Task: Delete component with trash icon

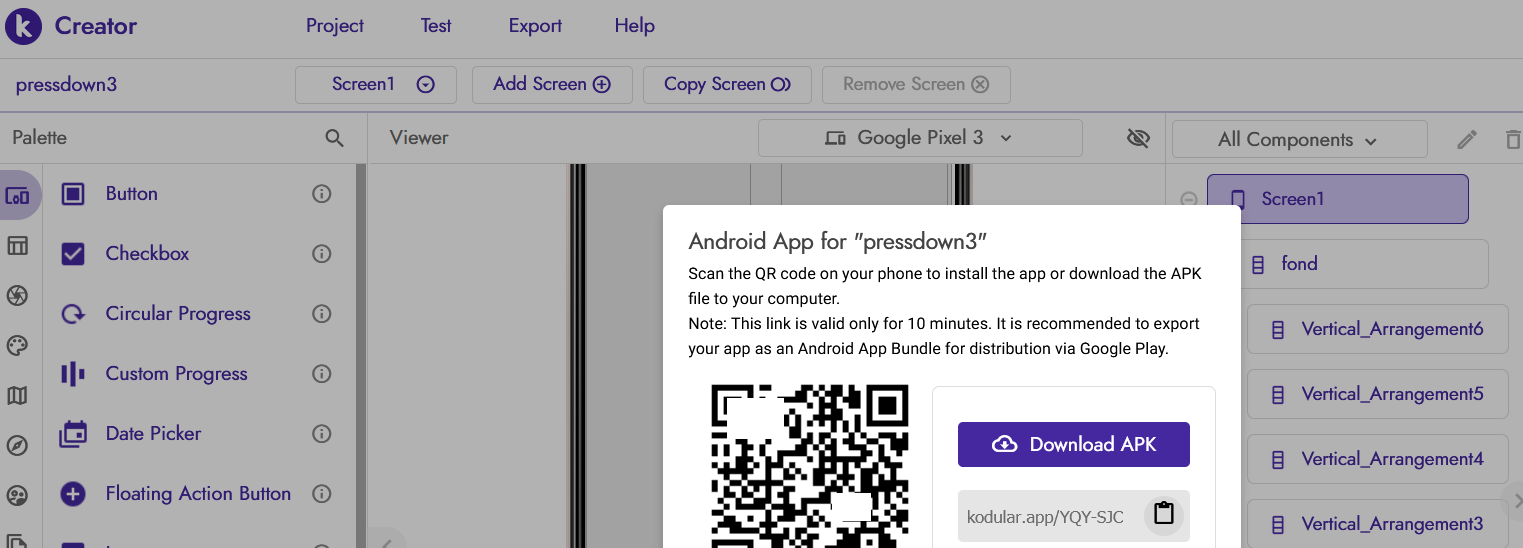Action: pos(1512,140)
